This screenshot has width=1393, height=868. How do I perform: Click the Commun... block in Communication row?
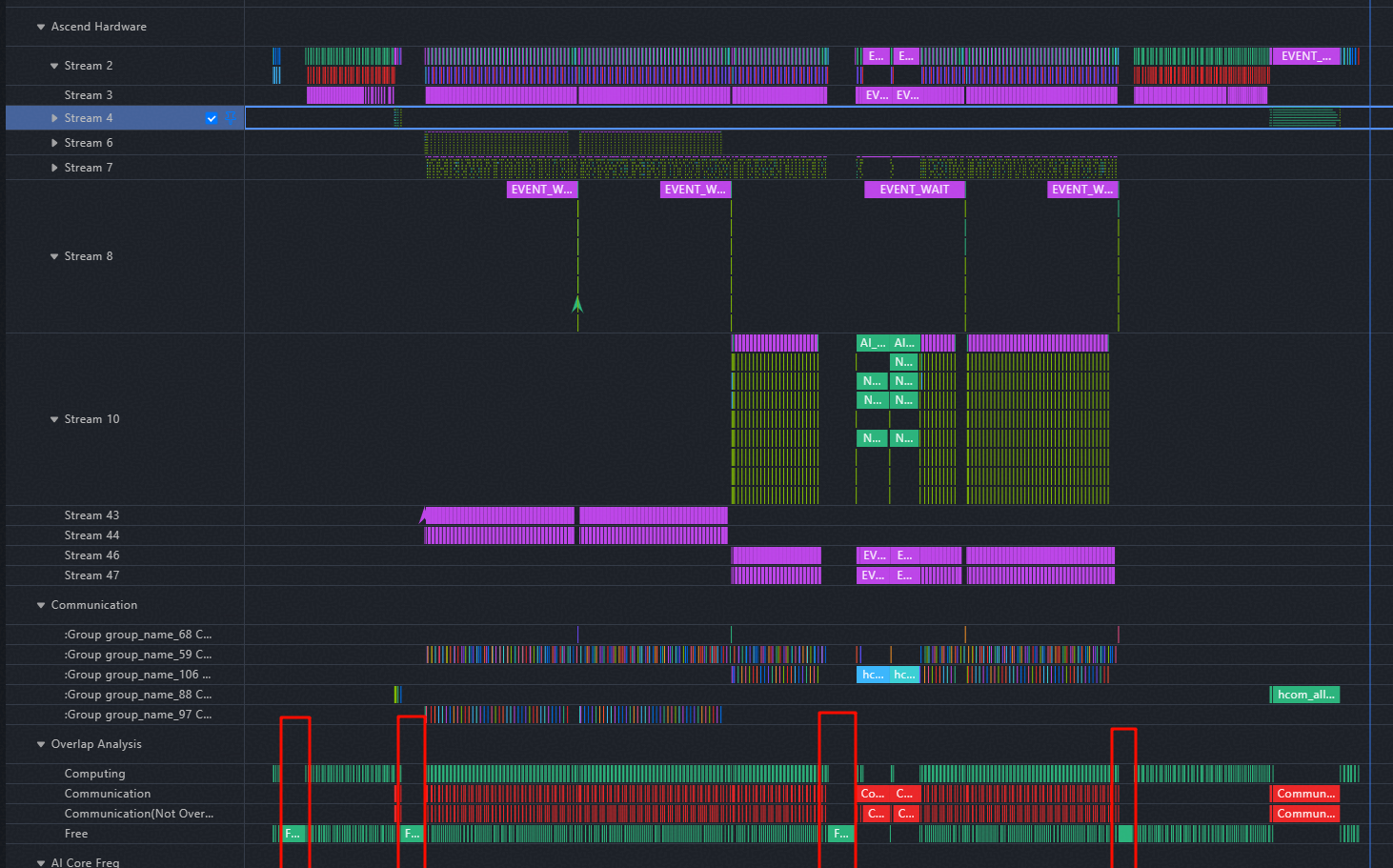point(1305,794)
